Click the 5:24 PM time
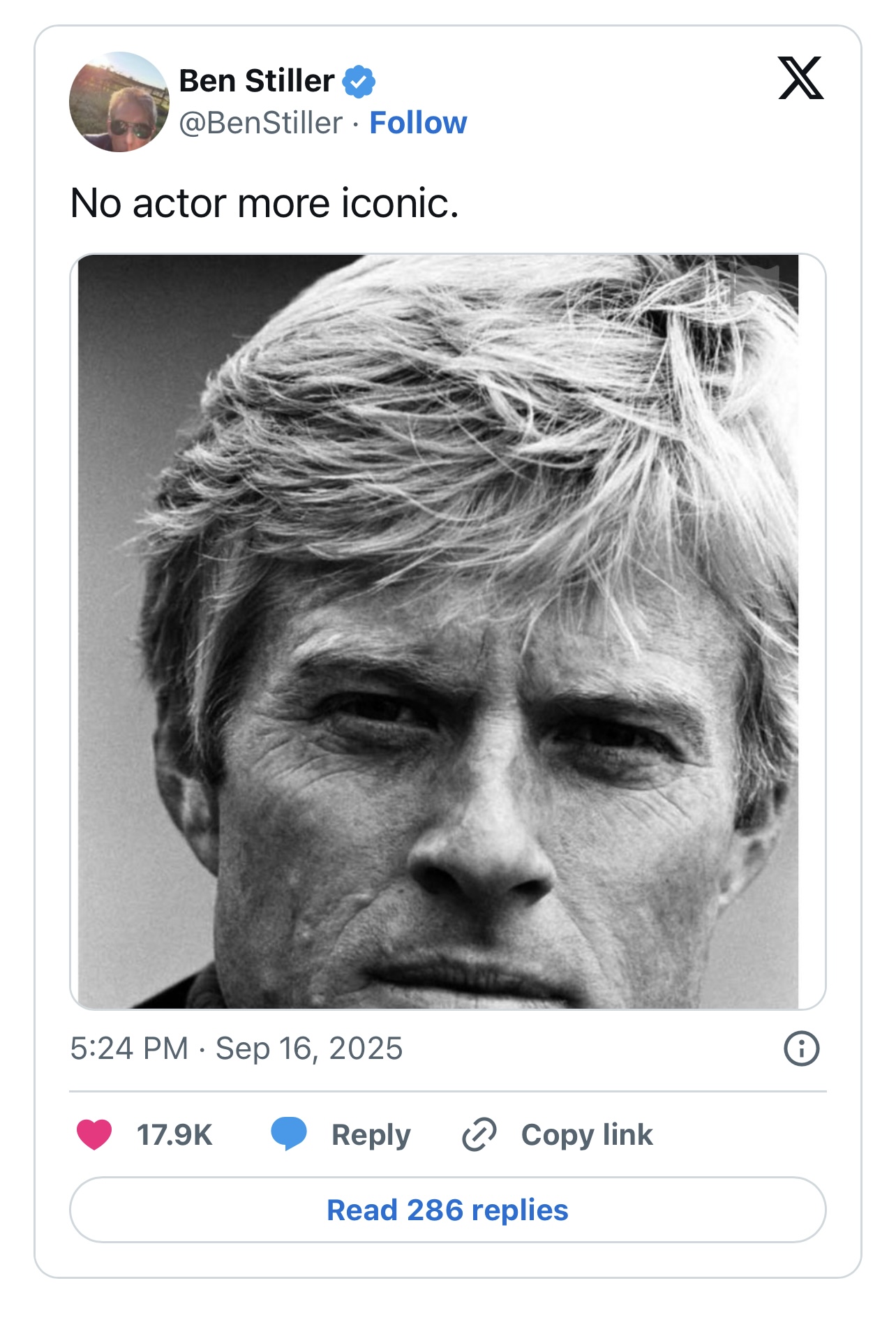This screenshot has width=896, height=1327. (x=129, y=1048)
